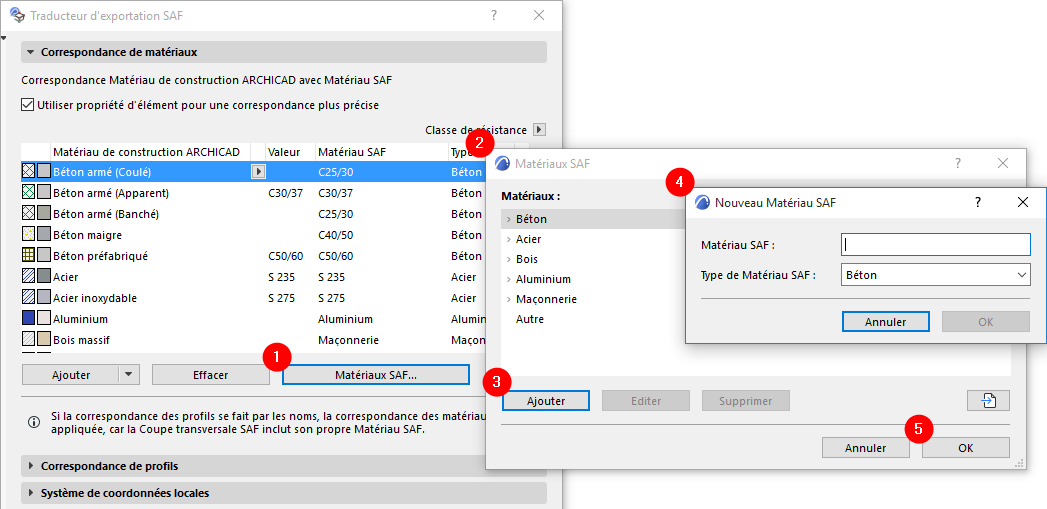Select the Béton armé (Apparent) row

click(254, 193)
